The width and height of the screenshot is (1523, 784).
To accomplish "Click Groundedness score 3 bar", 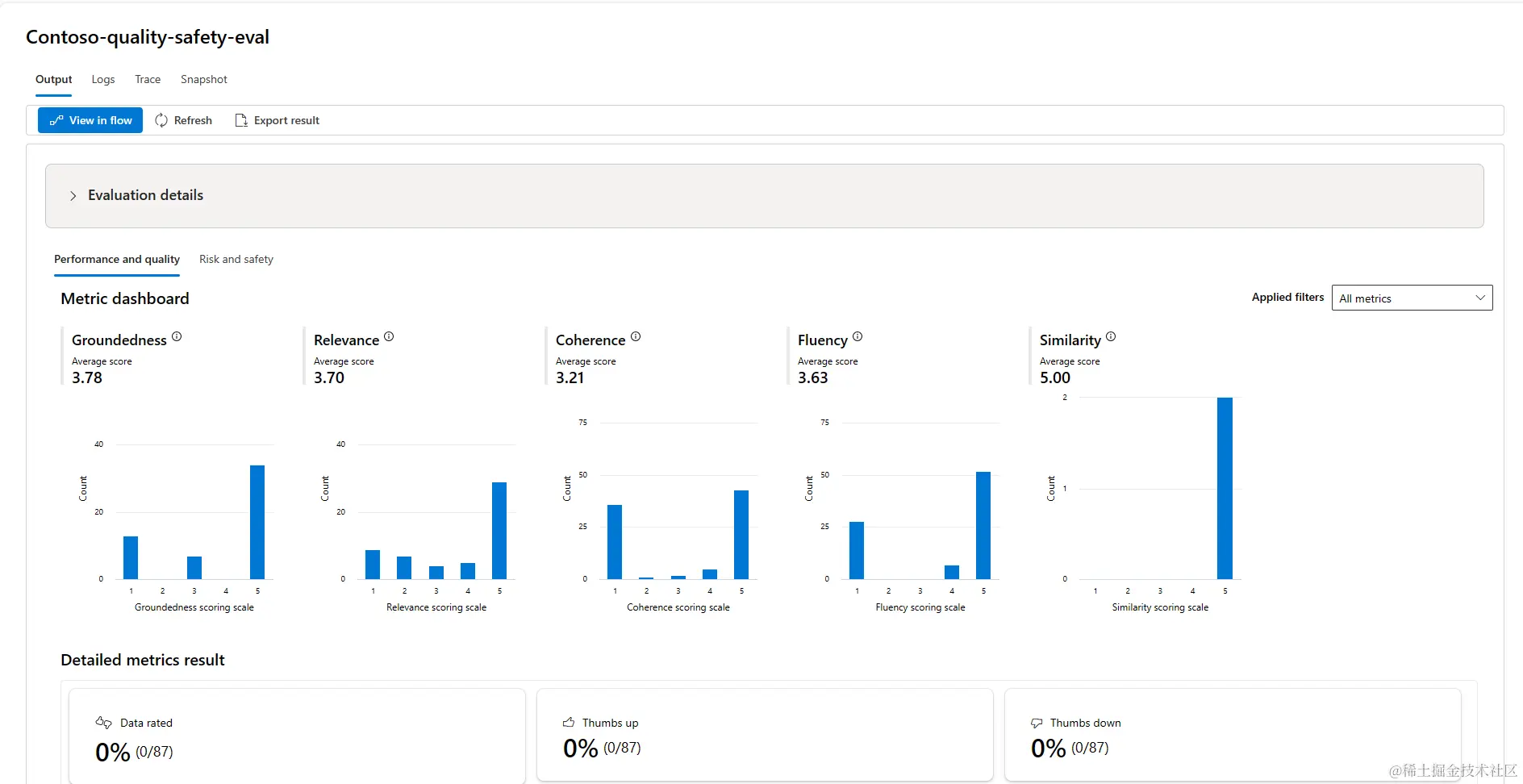I will pyautogui.click(x=194, y=568).
